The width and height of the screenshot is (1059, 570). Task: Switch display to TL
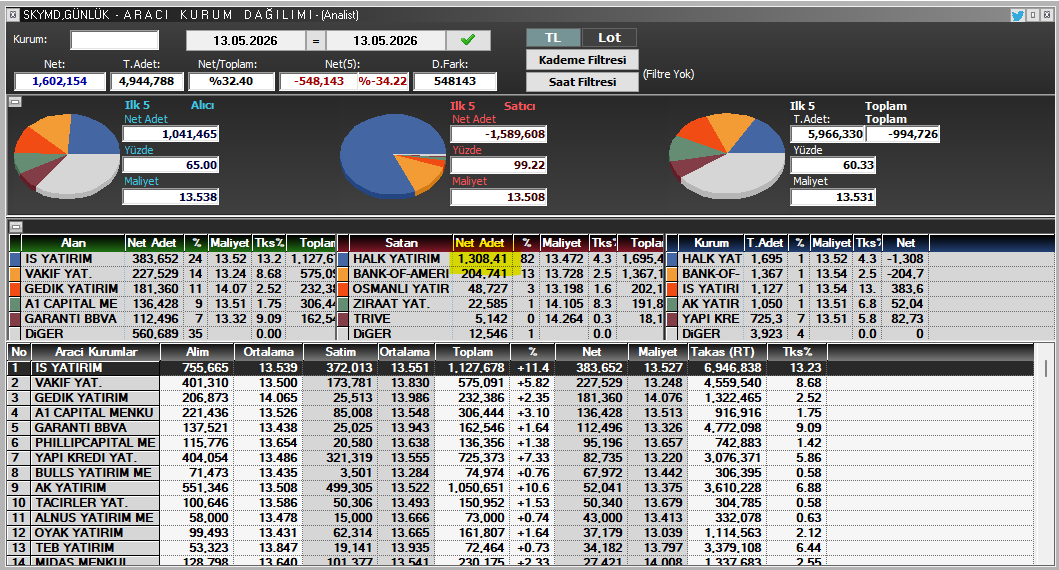coord(553,38)
